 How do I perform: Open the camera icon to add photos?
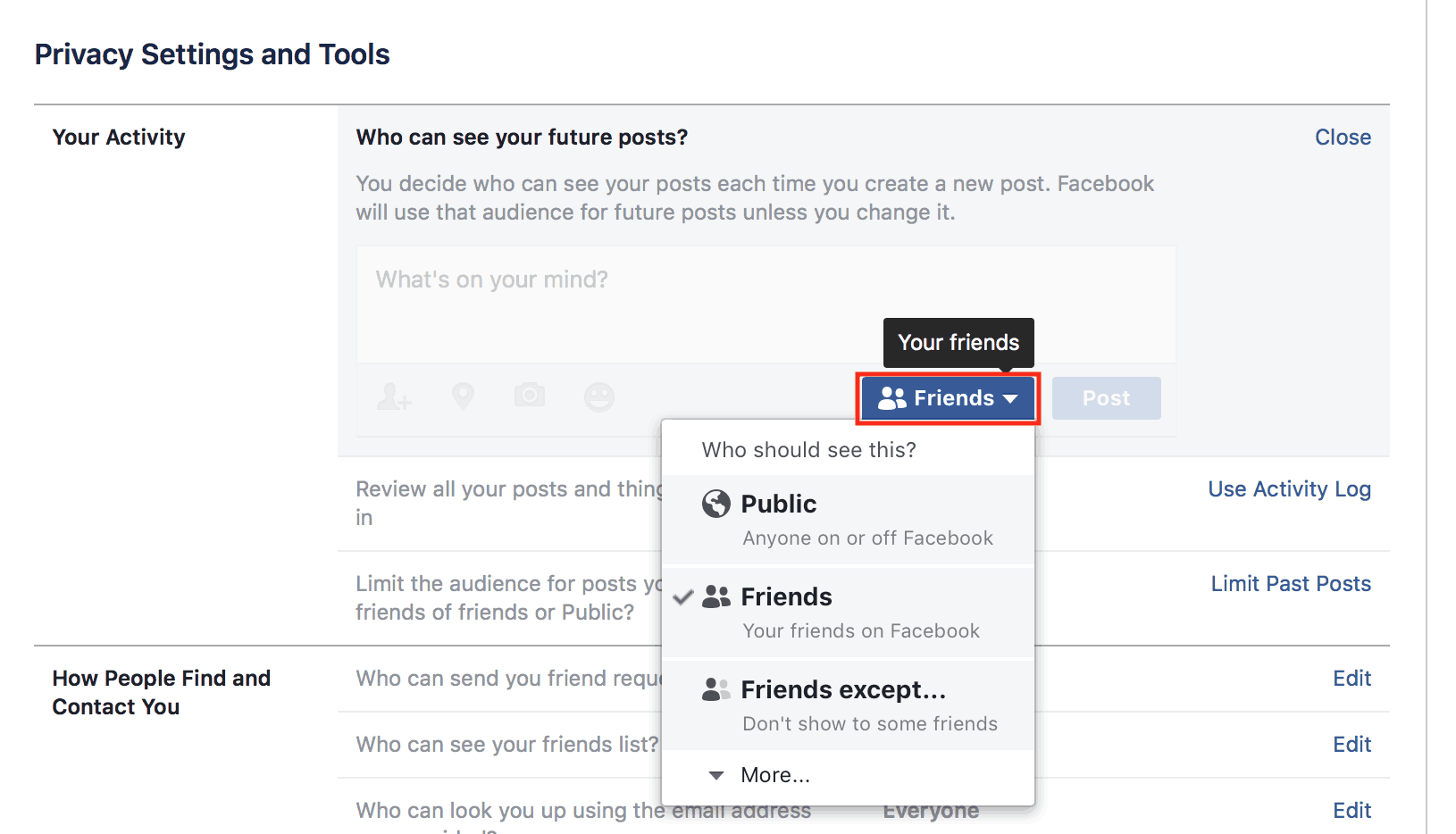click(529, 396)
